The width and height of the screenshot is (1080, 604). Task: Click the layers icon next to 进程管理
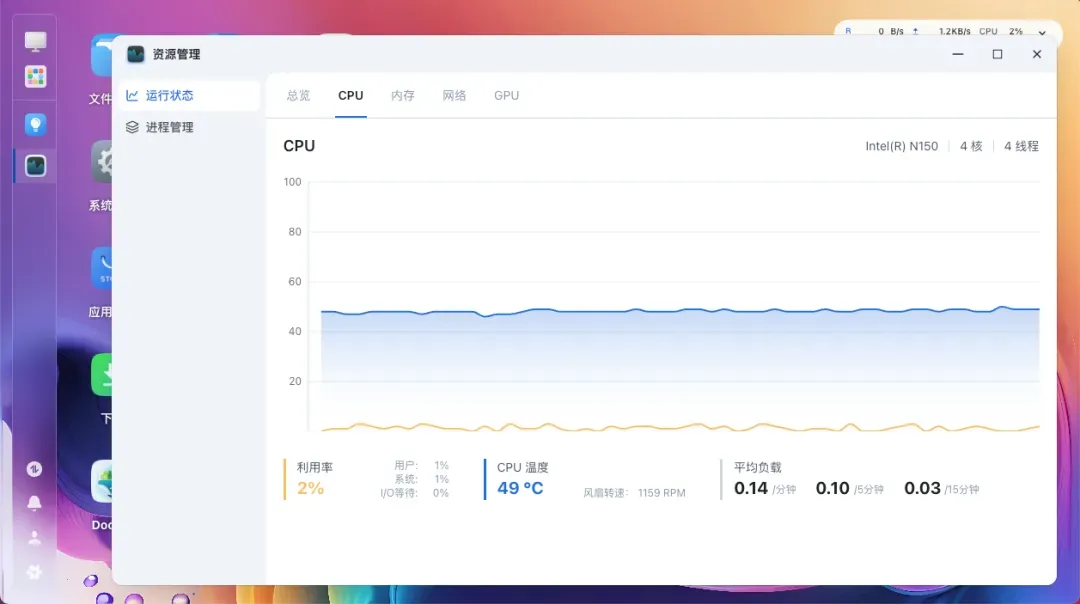(132, 127)
